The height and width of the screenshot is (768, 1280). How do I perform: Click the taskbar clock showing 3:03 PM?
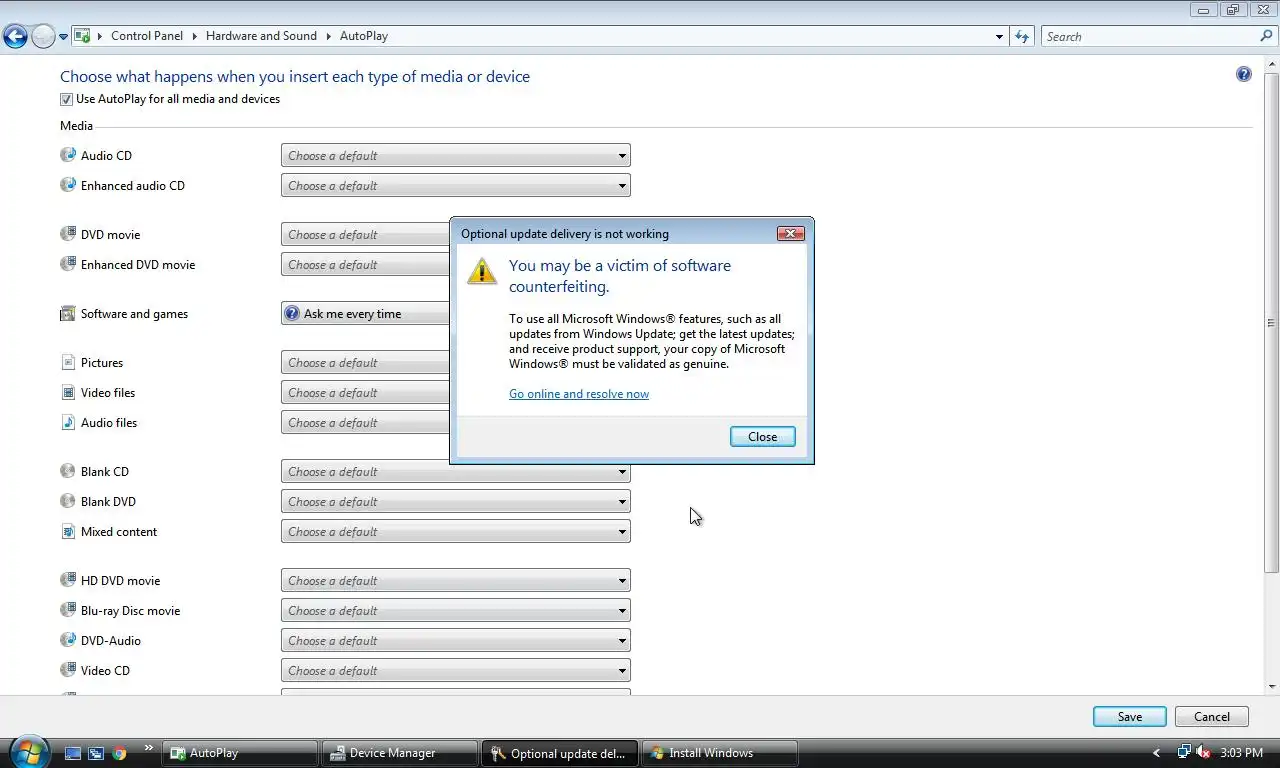[1242, 752]
